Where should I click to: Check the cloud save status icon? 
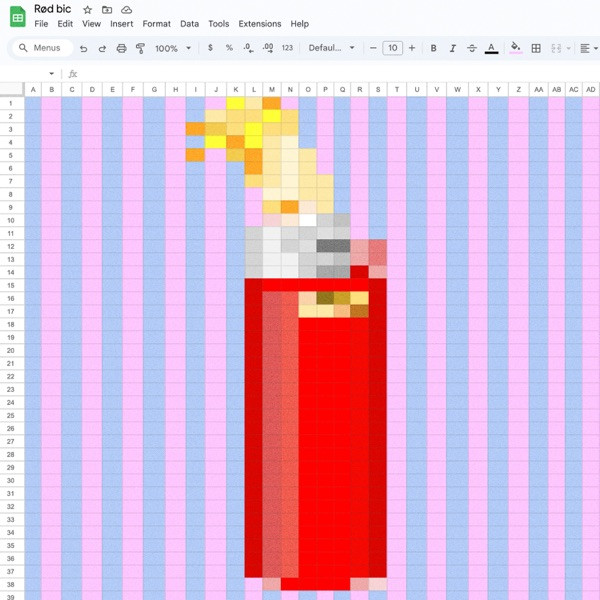[x=126, y=9]
